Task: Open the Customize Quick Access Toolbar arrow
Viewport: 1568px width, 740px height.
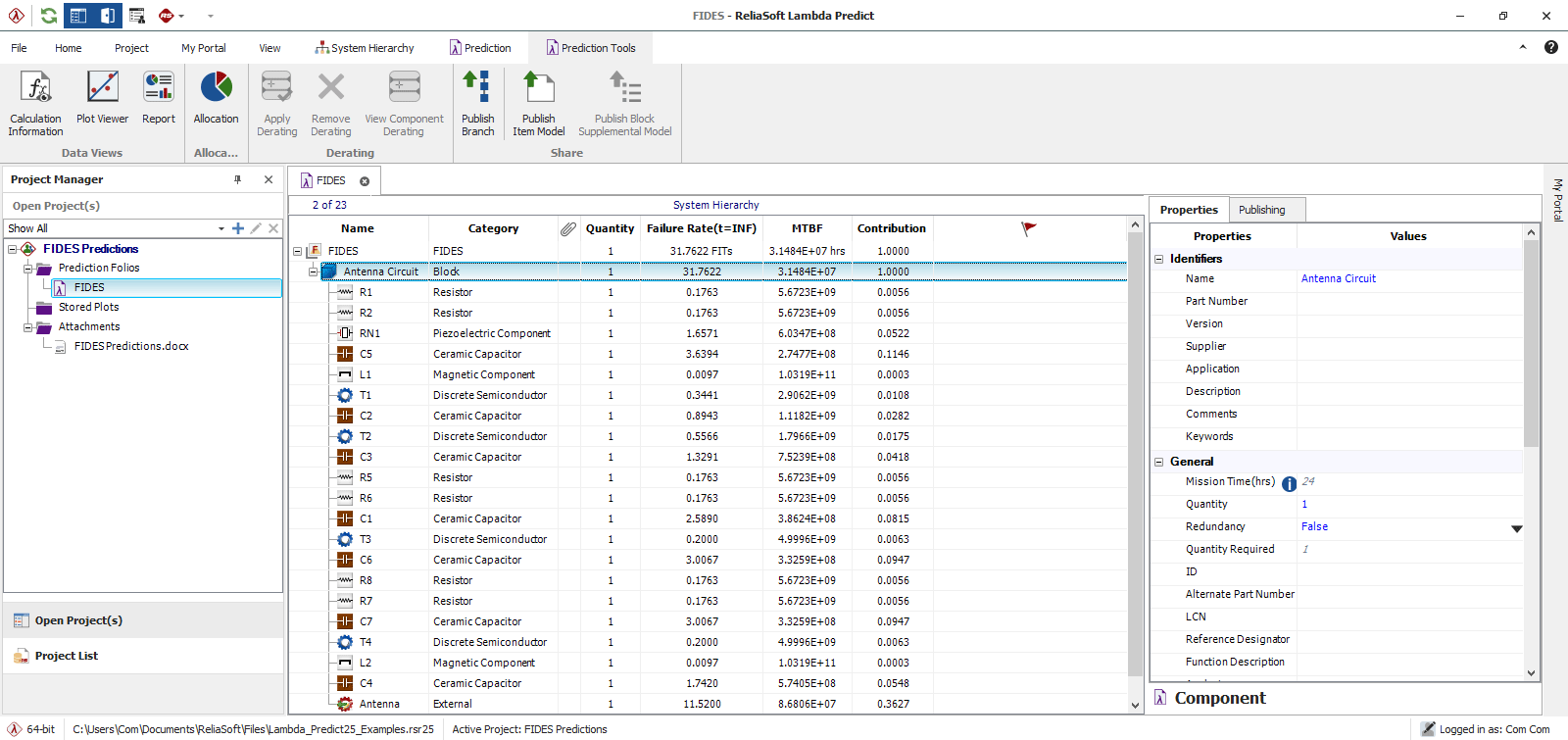Action: tap(210, 16)
